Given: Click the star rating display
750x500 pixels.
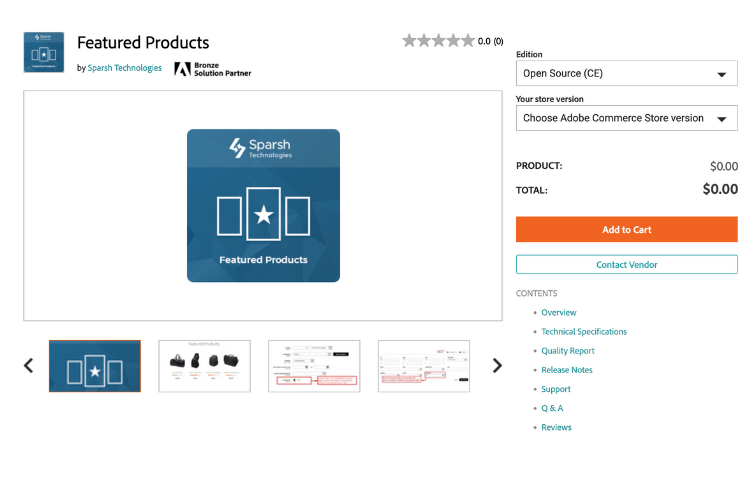Looking at the screenshot, I should pyautogui.click(x=438, y=41).
